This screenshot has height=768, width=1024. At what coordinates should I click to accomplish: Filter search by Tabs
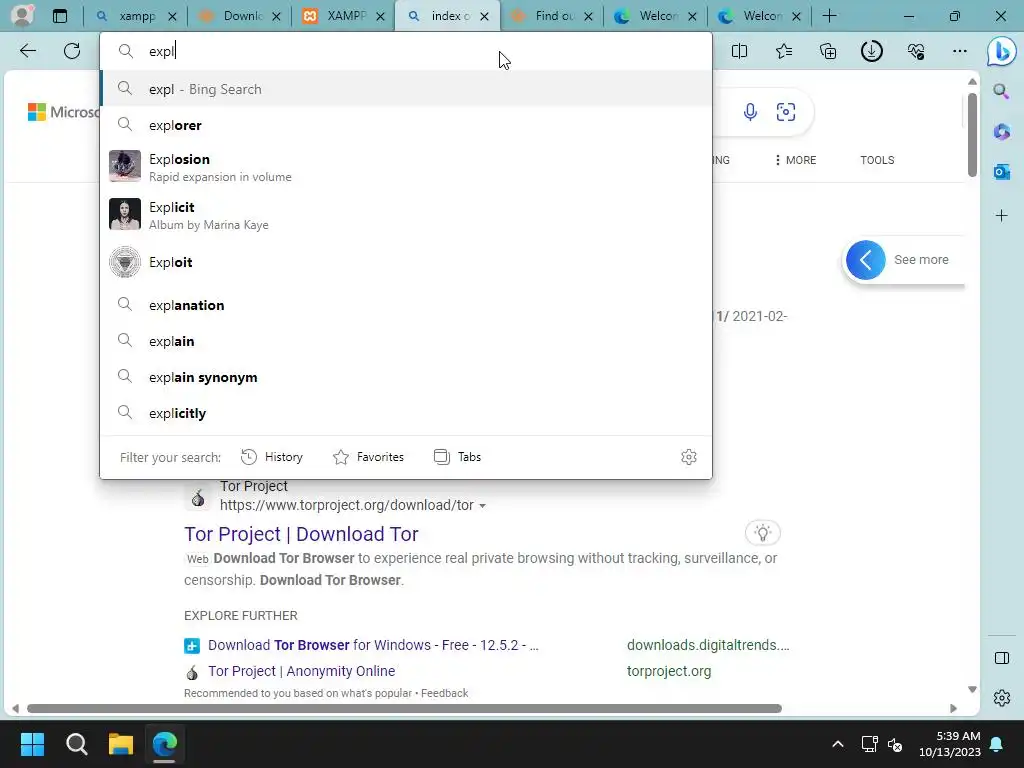[x=457, y=457]
